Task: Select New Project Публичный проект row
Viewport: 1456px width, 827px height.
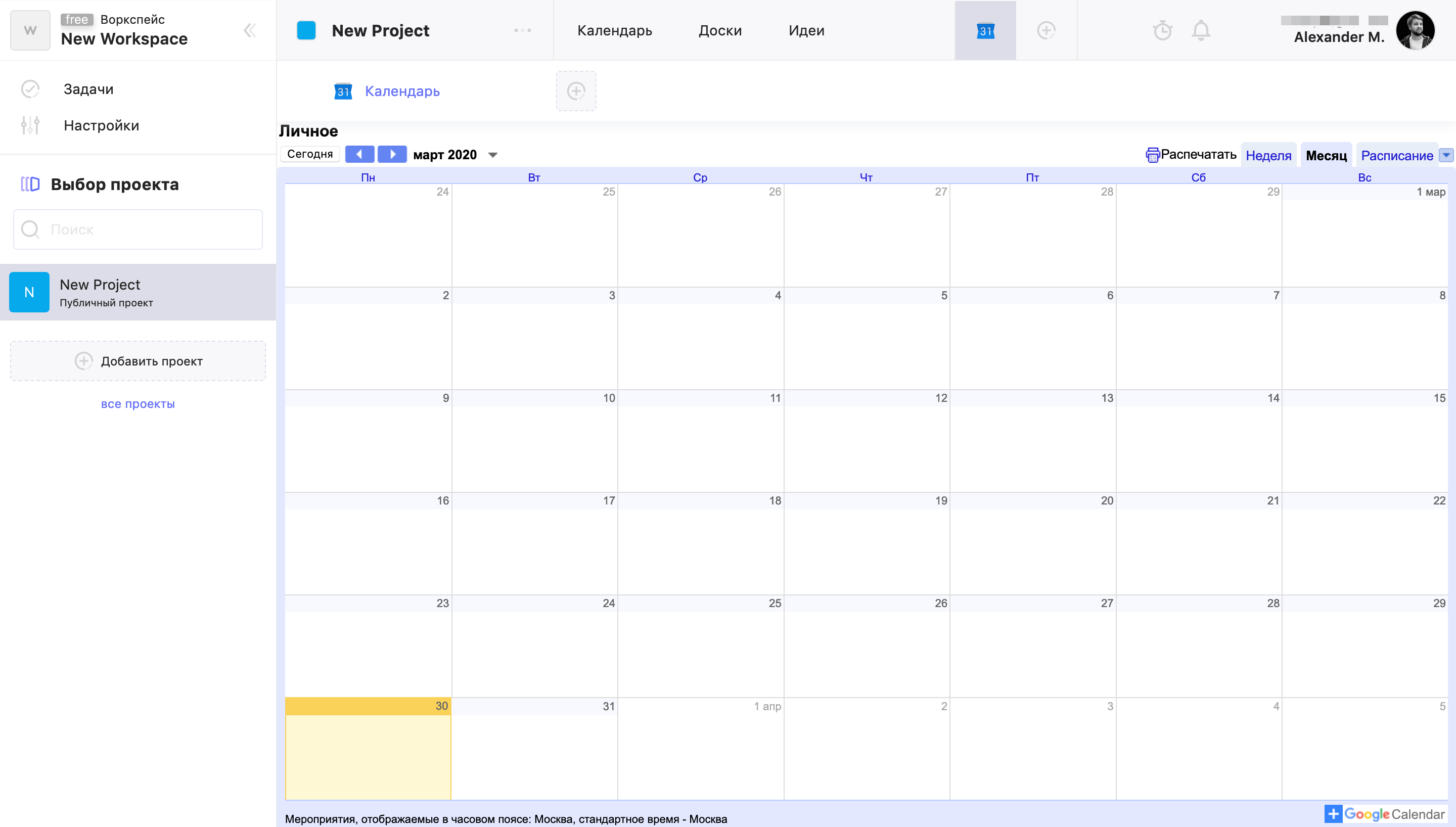Action: tap(138, 292)
